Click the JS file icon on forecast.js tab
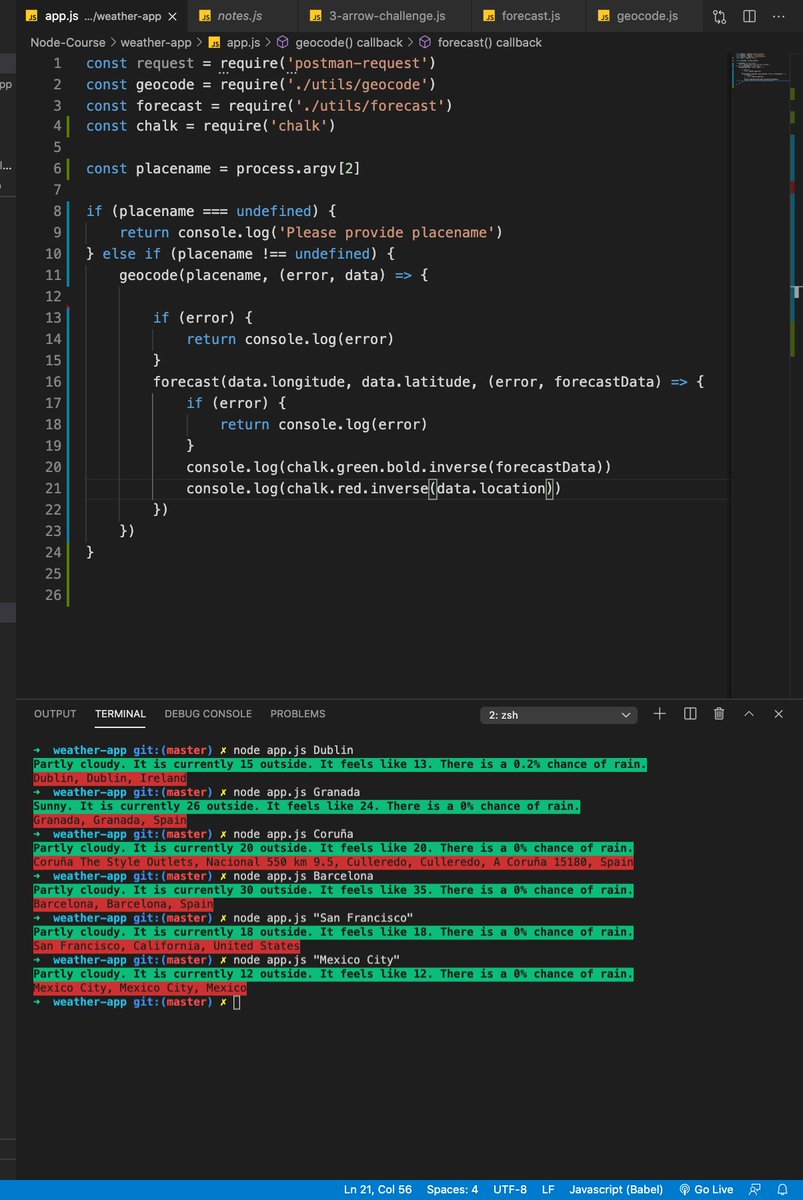 pos(489,16)
